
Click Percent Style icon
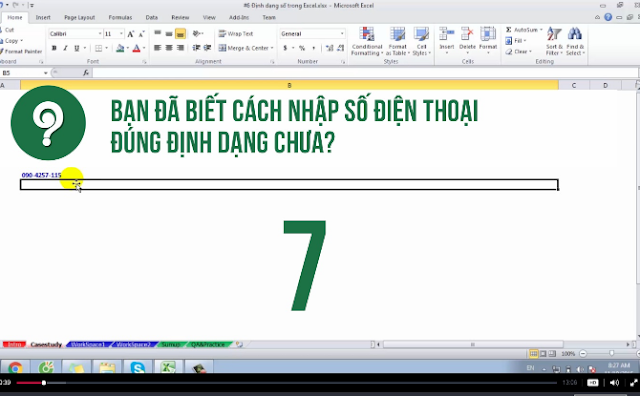[302, 48]
